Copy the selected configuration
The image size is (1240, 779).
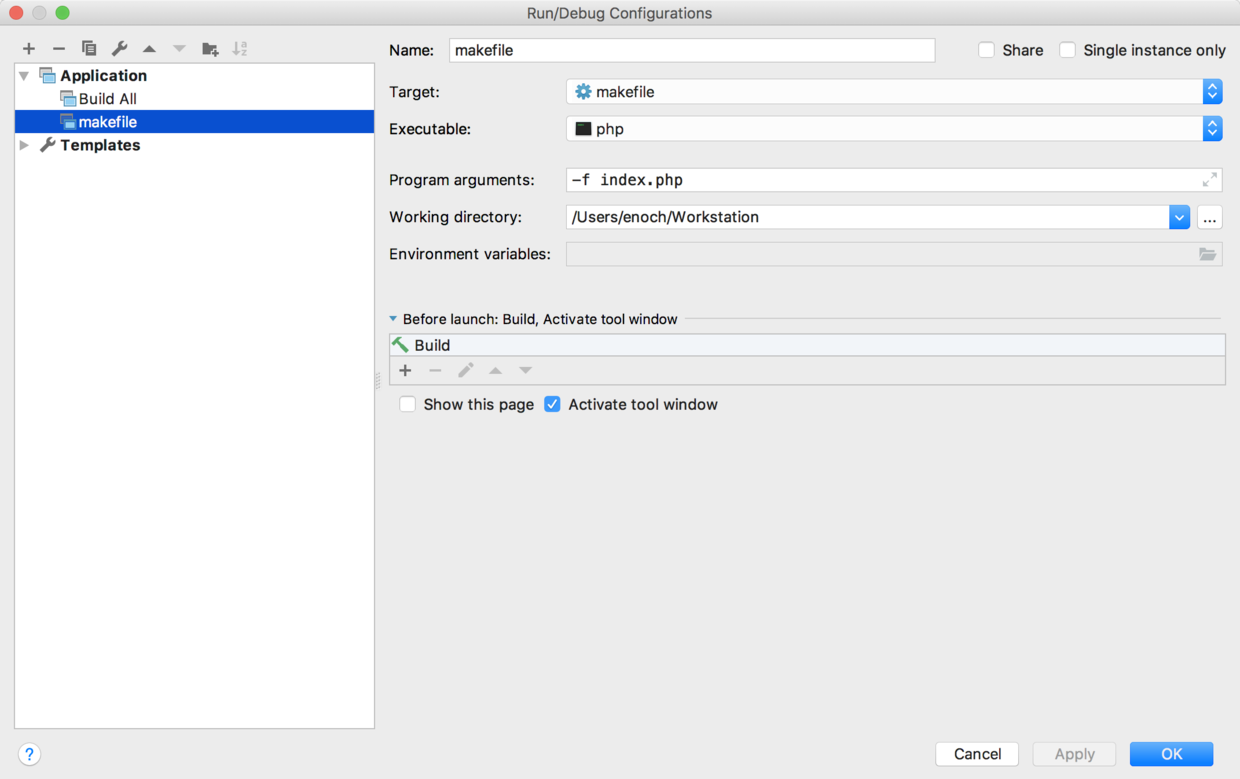[89, 48]
